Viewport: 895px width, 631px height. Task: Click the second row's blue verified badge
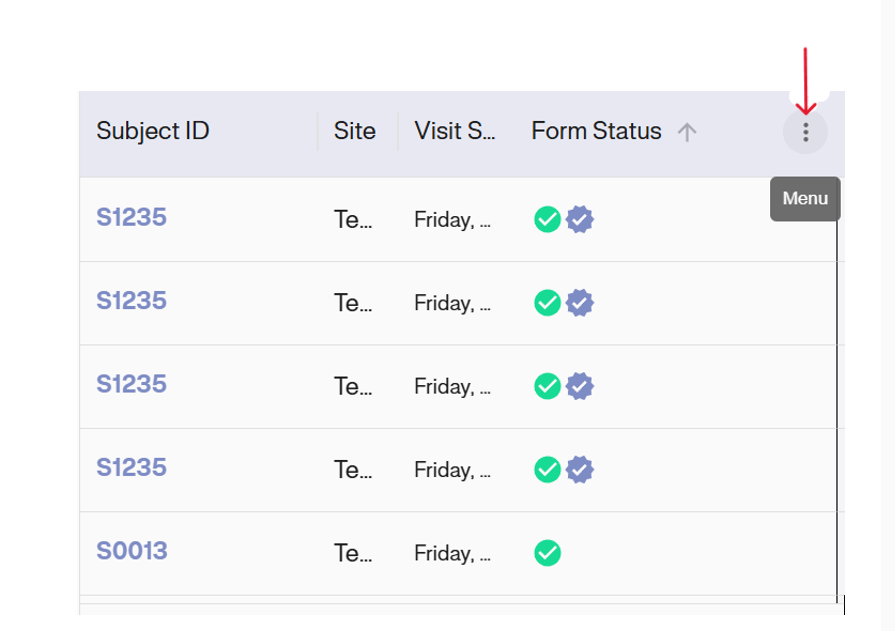click(x=580, y=302)
